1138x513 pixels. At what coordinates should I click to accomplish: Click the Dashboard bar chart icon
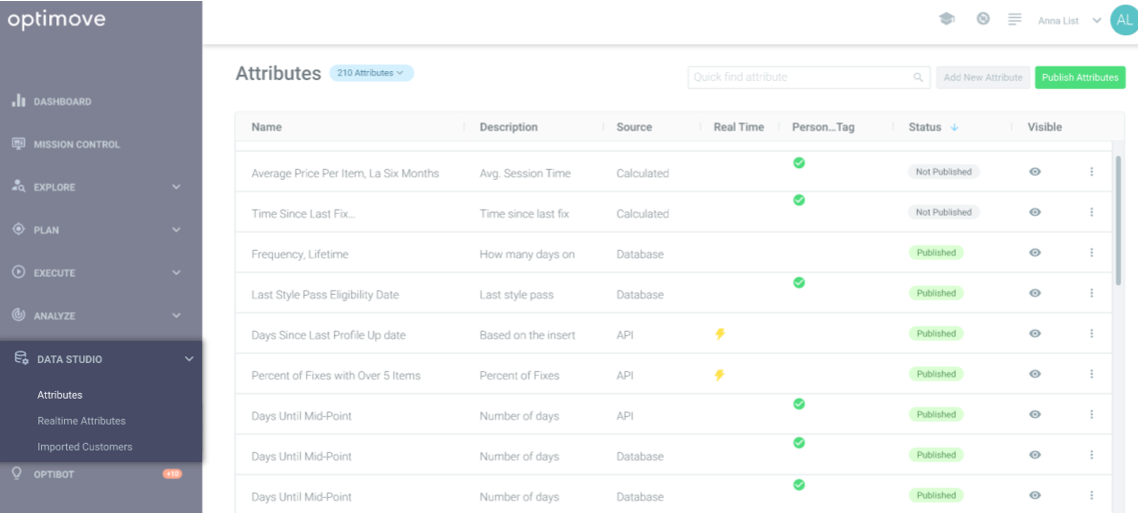[x=19, y=101]
